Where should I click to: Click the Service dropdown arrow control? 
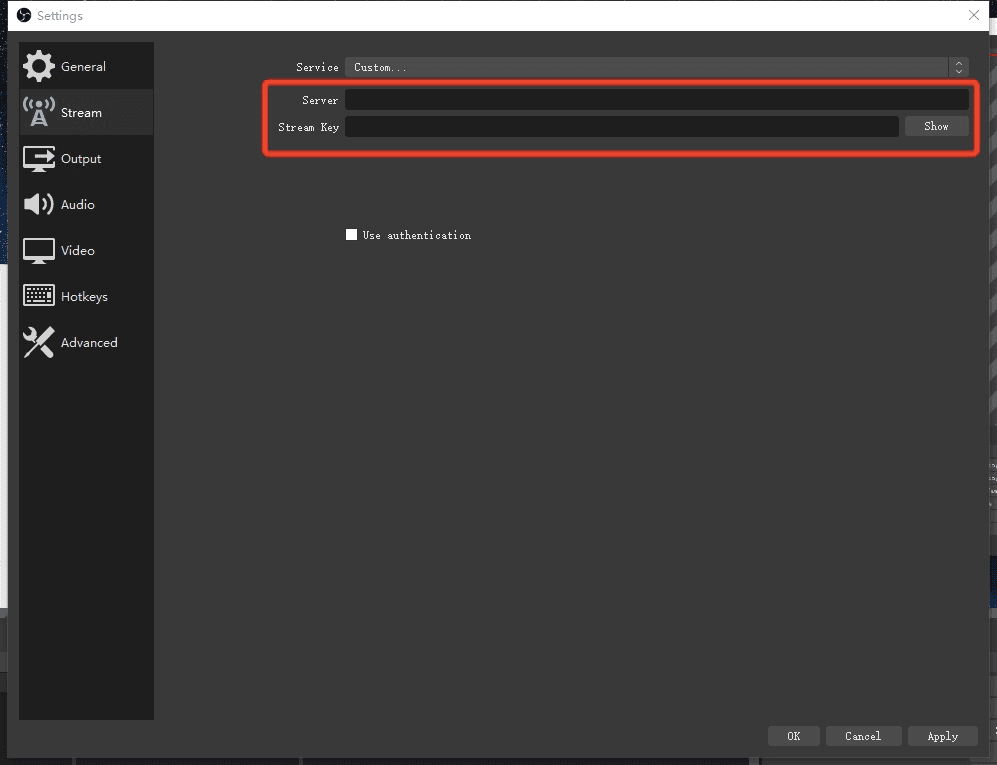click(959, 67)
